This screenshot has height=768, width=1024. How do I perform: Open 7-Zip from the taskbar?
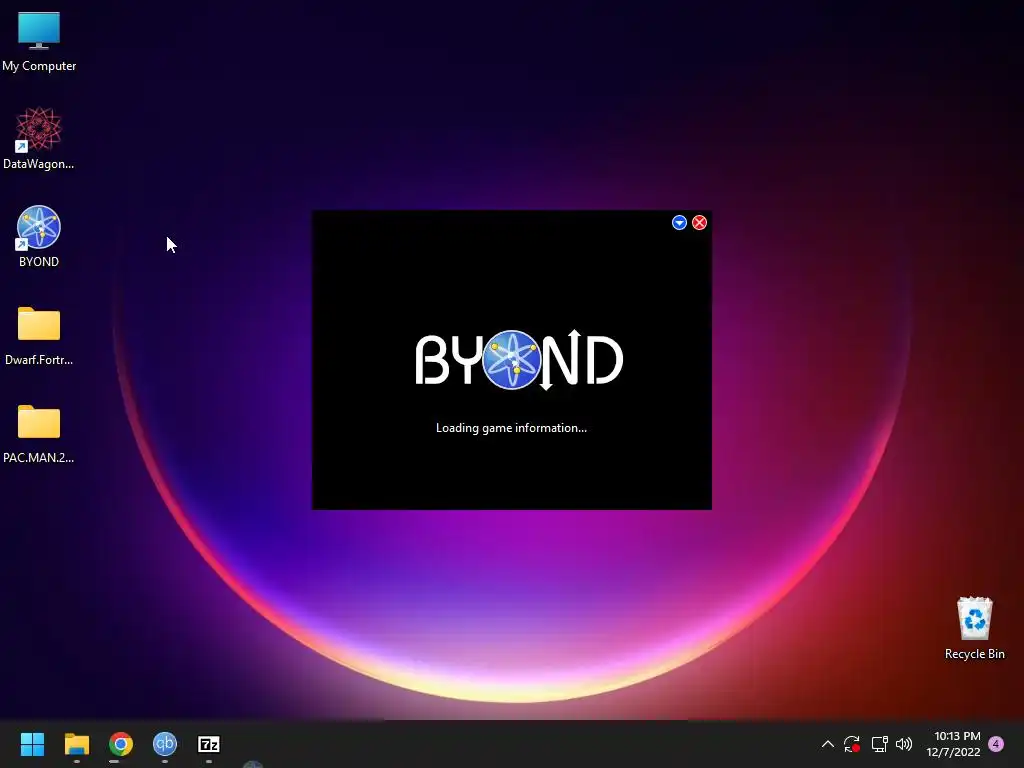click(209, 744)
